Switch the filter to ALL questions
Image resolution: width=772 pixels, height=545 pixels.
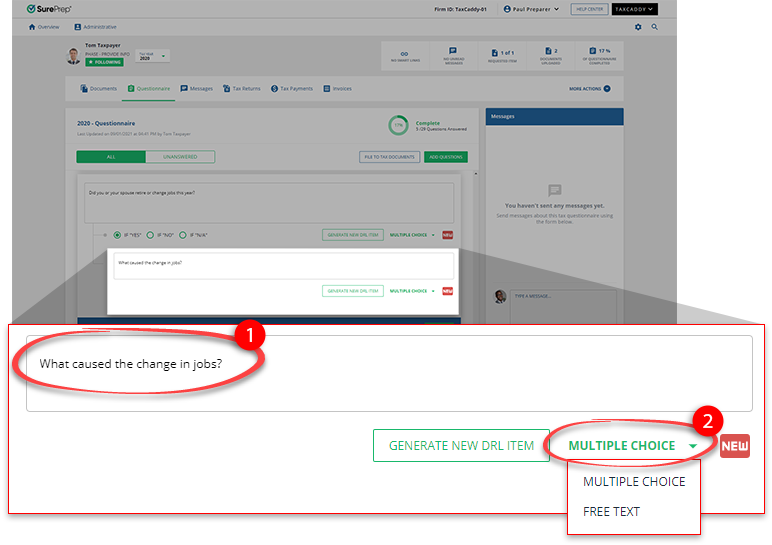click(111, 157)
